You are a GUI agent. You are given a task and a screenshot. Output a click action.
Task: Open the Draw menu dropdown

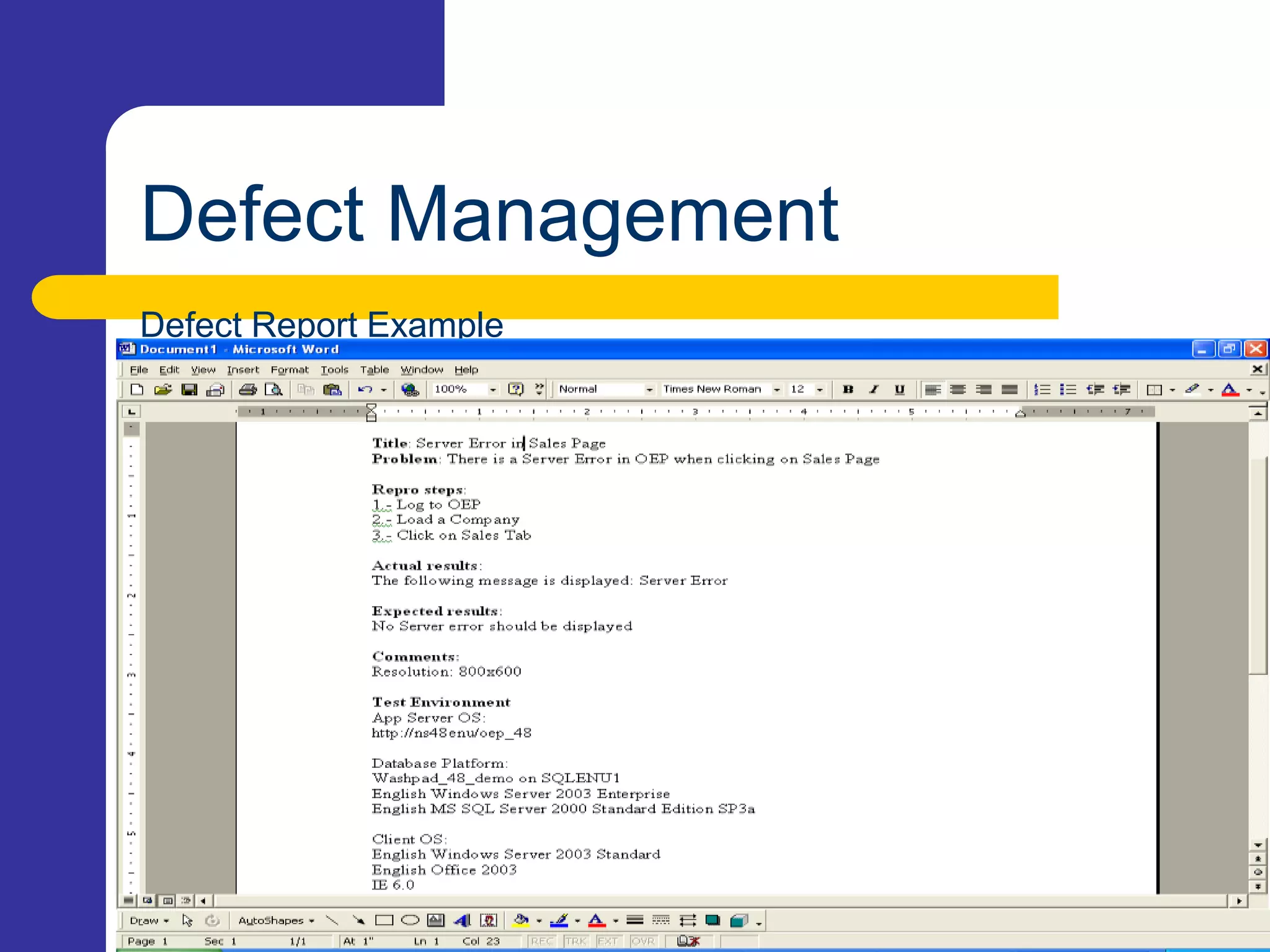(149, 920)
